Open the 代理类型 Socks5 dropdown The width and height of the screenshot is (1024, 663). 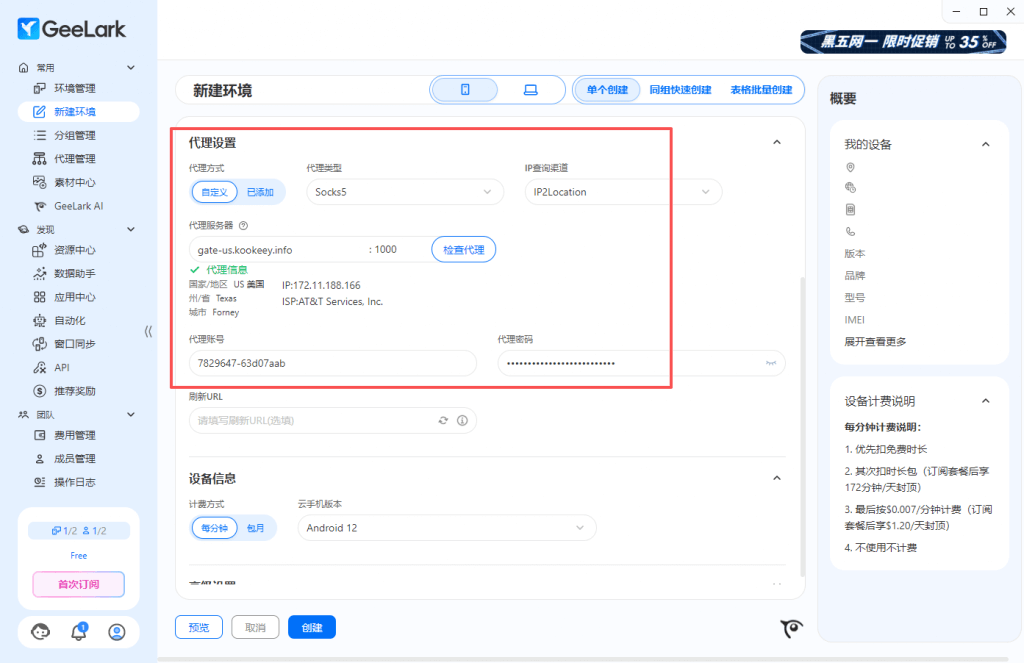[x=404, y=192]
